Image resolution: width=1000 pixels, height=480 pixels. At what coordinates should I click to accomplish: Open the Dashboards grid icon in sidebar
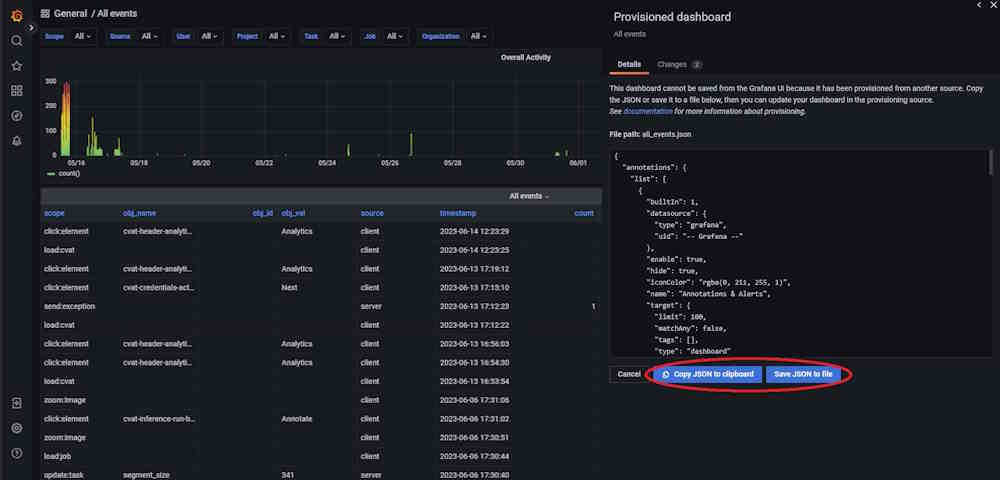click(16, 91)
